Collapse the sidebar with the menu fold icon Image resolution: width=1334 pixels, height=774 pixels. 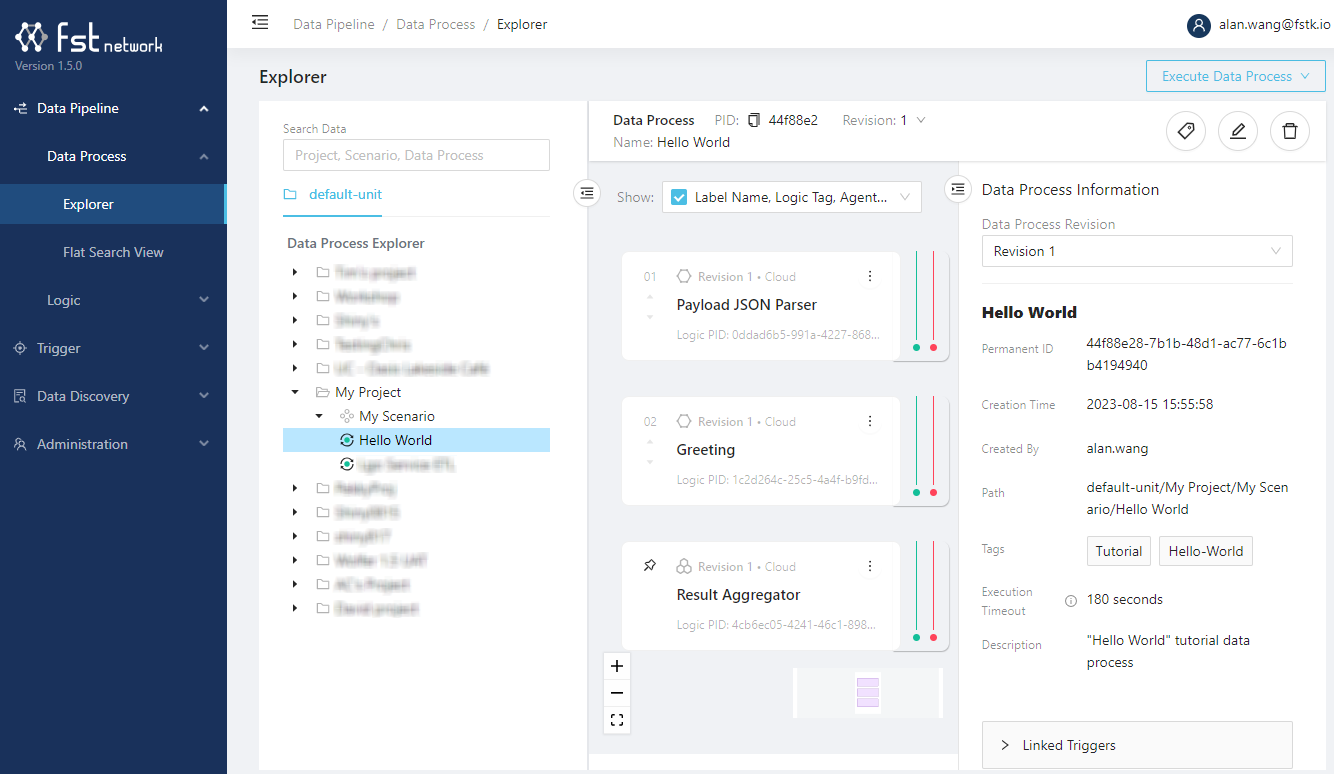pos(260,23)
